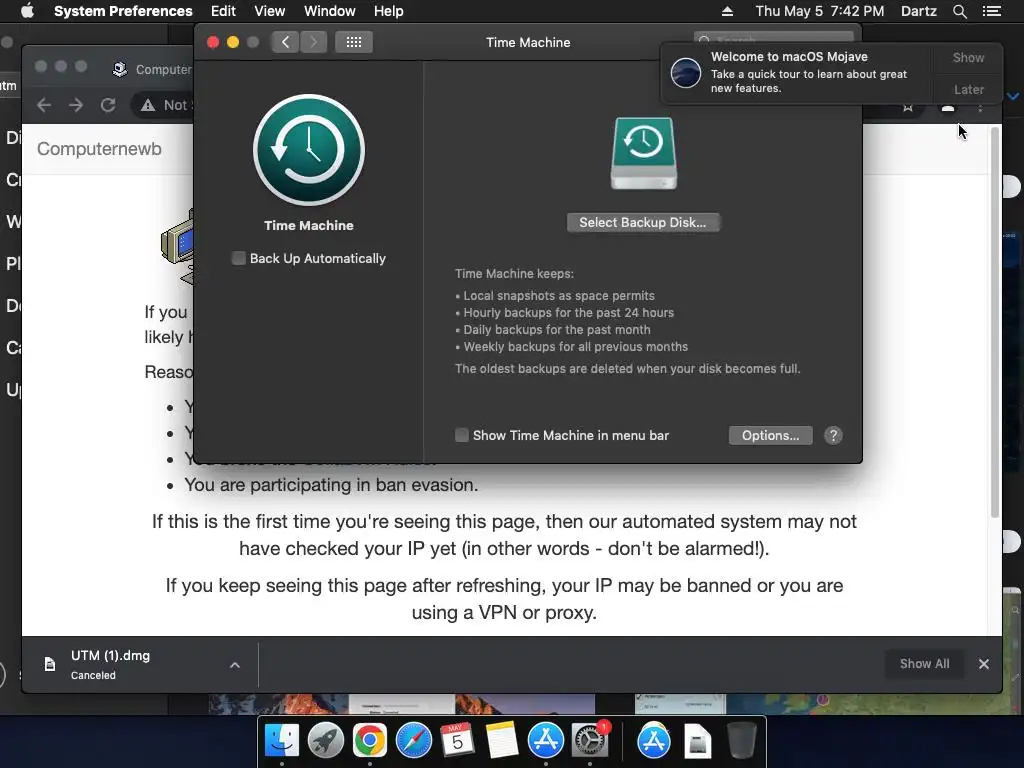Image resolution: width=1024 pixels, height=768 pixels.
Task: Open Time Machine Options
Action: coord(771,436)
